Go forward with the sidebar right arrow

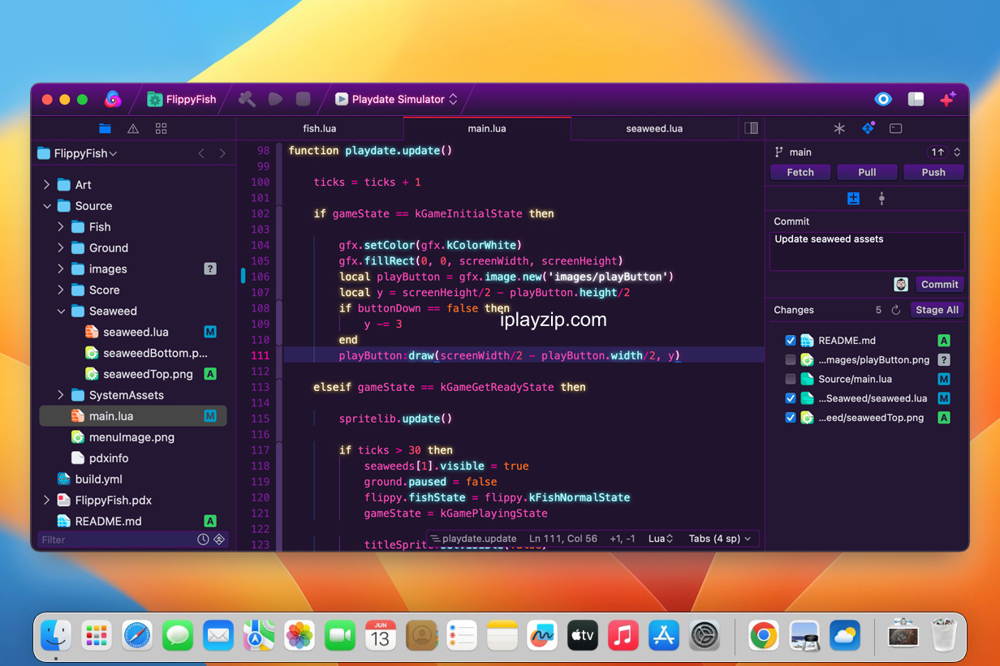pos(222,153)
